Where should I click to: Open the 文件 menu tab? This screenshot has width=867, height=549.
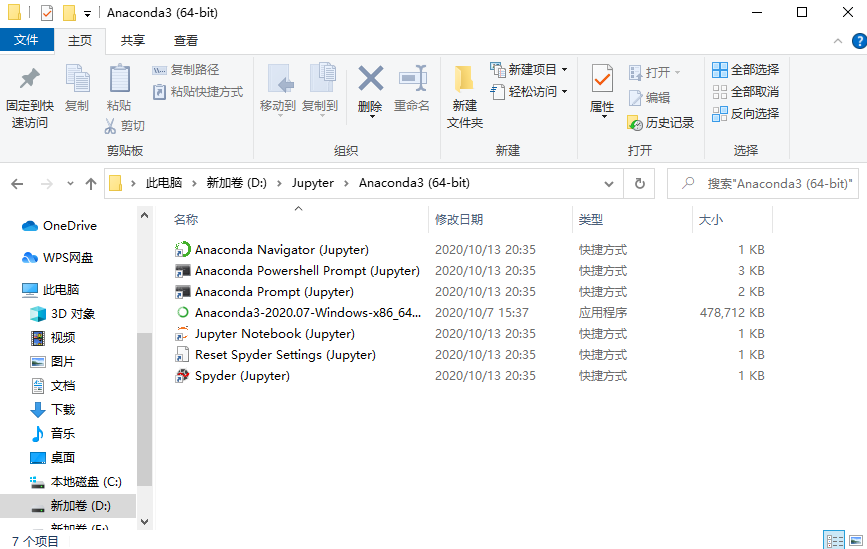point(27,40)
